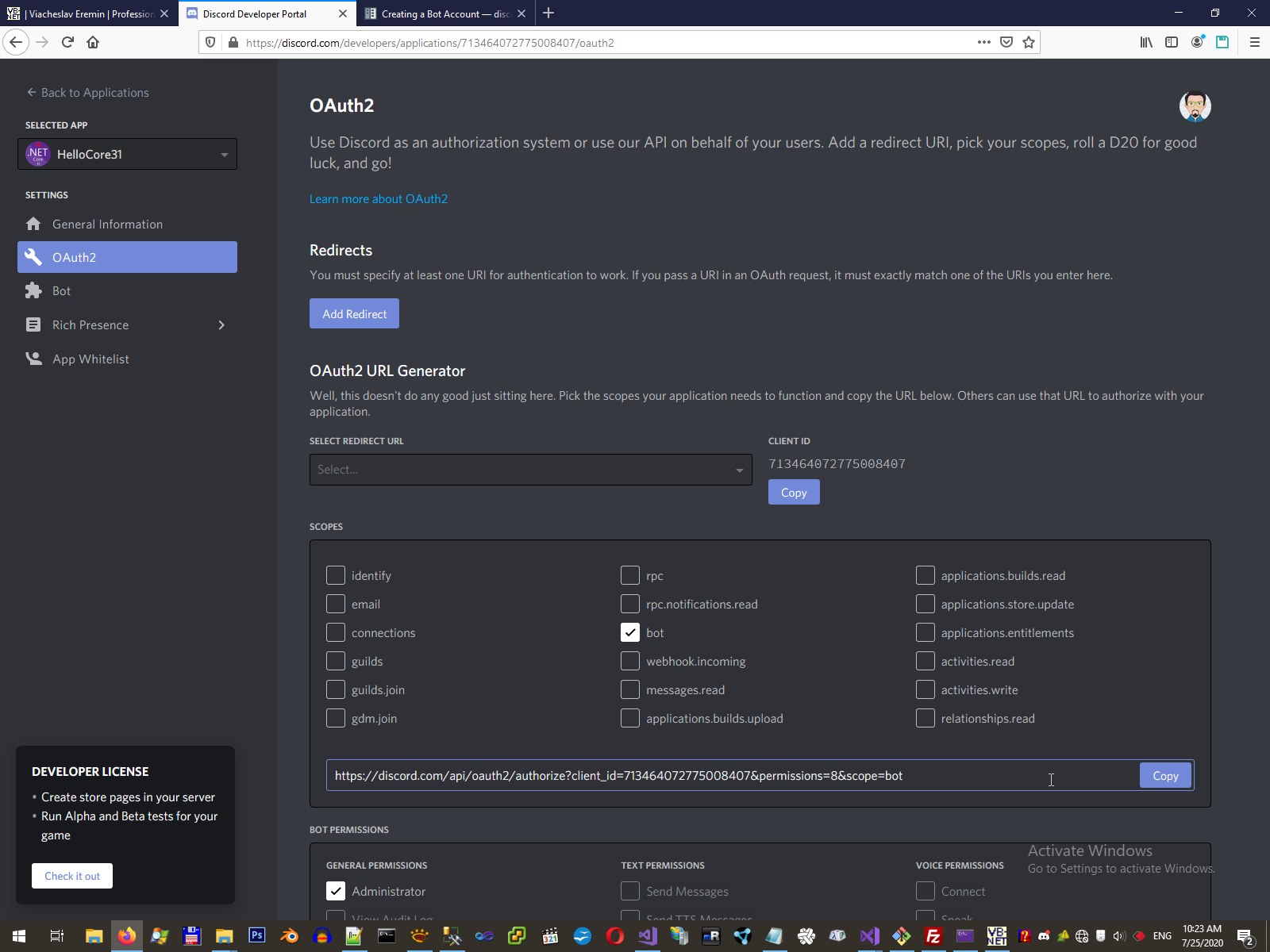Open the Windows Start menu
Viewport: 1270px width, 952px height.
pos(19,936)
